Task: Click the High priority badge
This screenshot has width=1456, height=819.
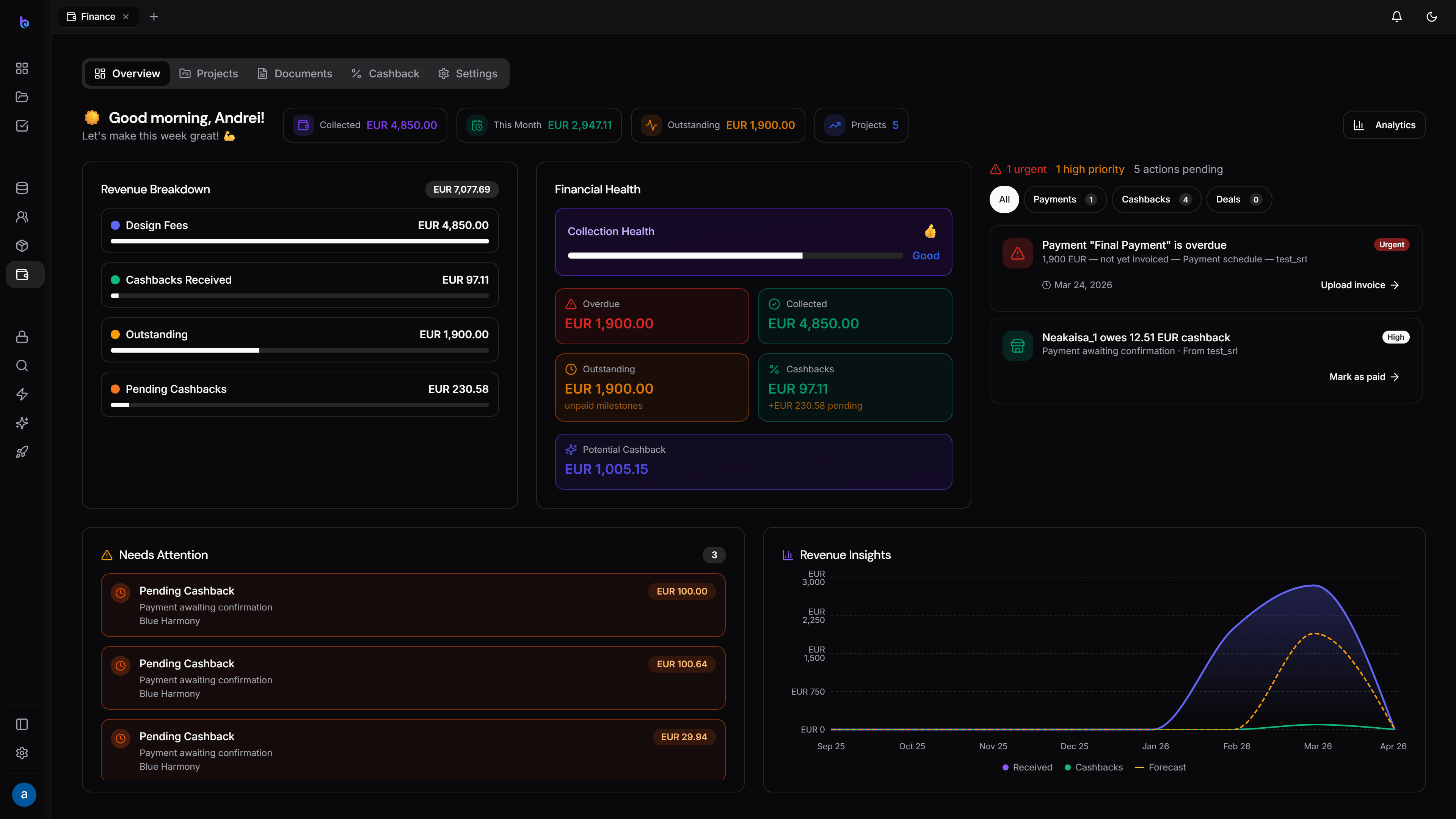Action: pyautogui.click(x=1395, y=337)
